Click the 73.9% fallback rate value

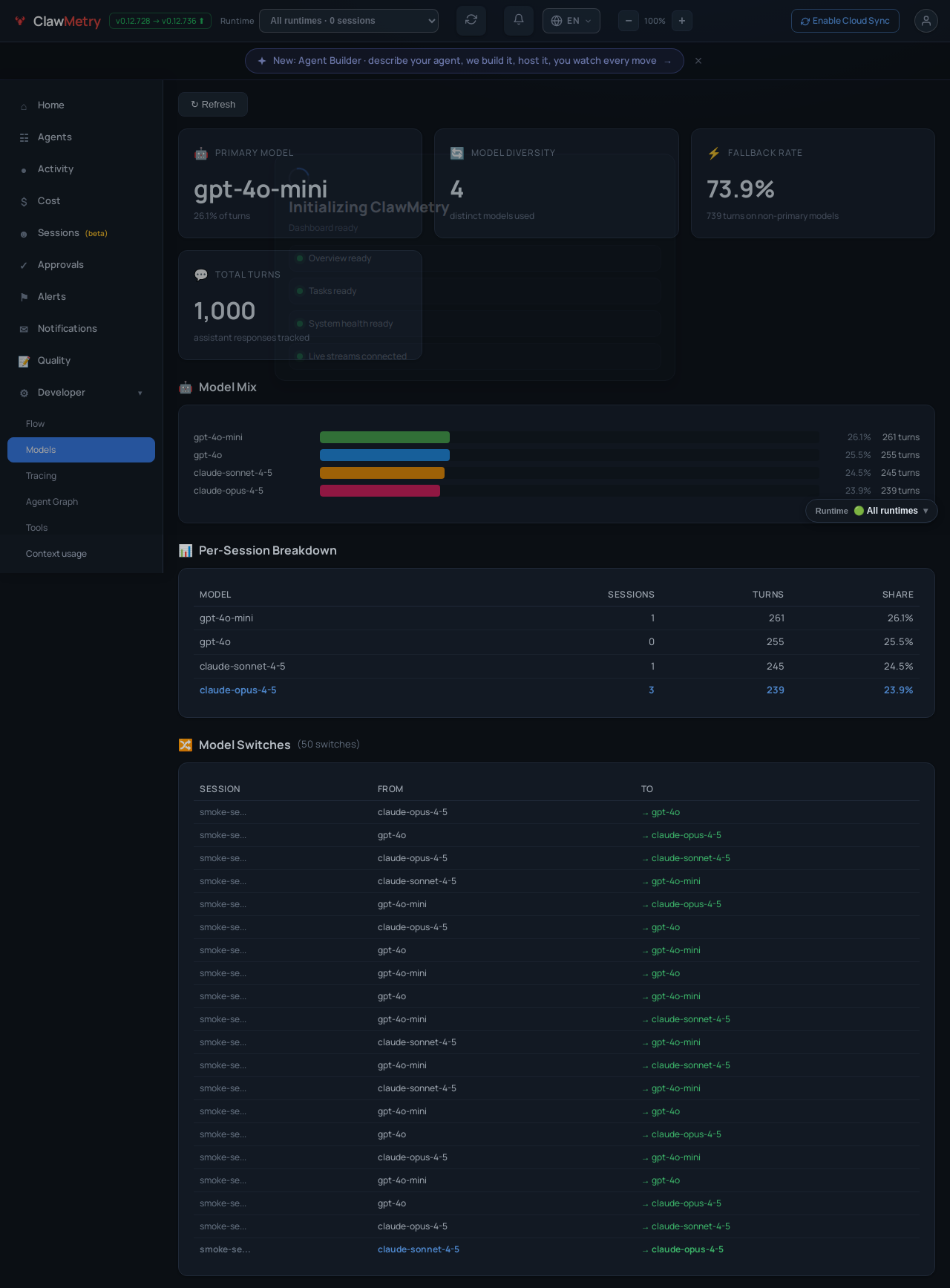click(x=741, y=190)
